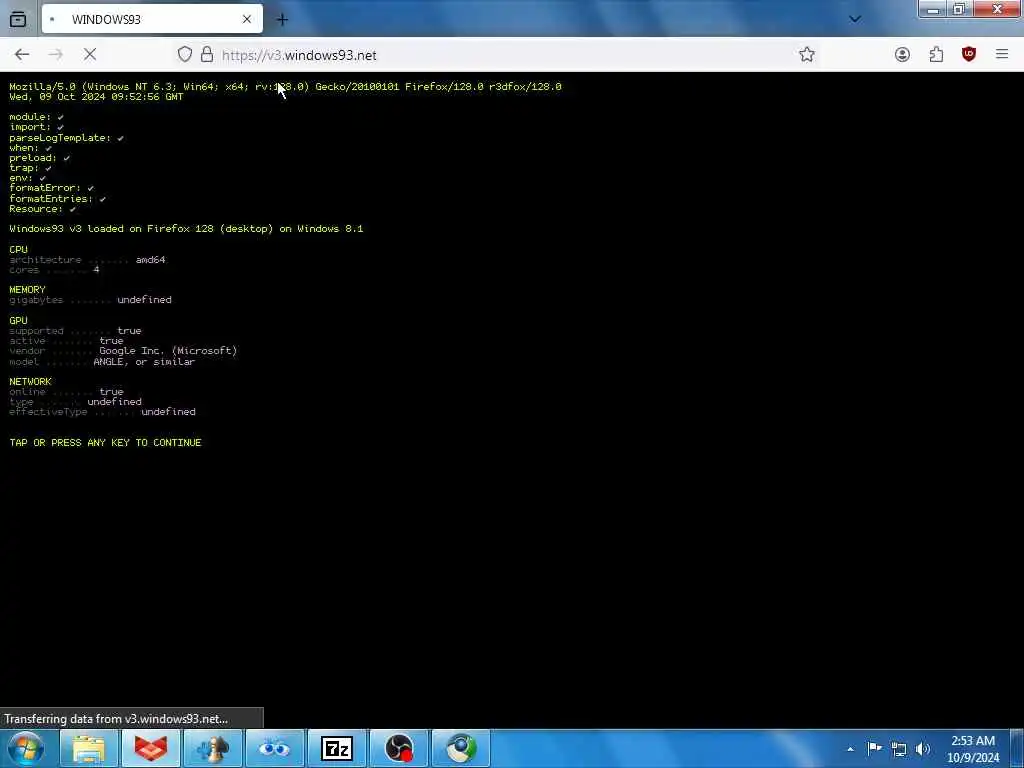The height and width of the screenshot is (768, 1024).
Task: Open the tracking protection shield icon
Action: click(185, 55)
